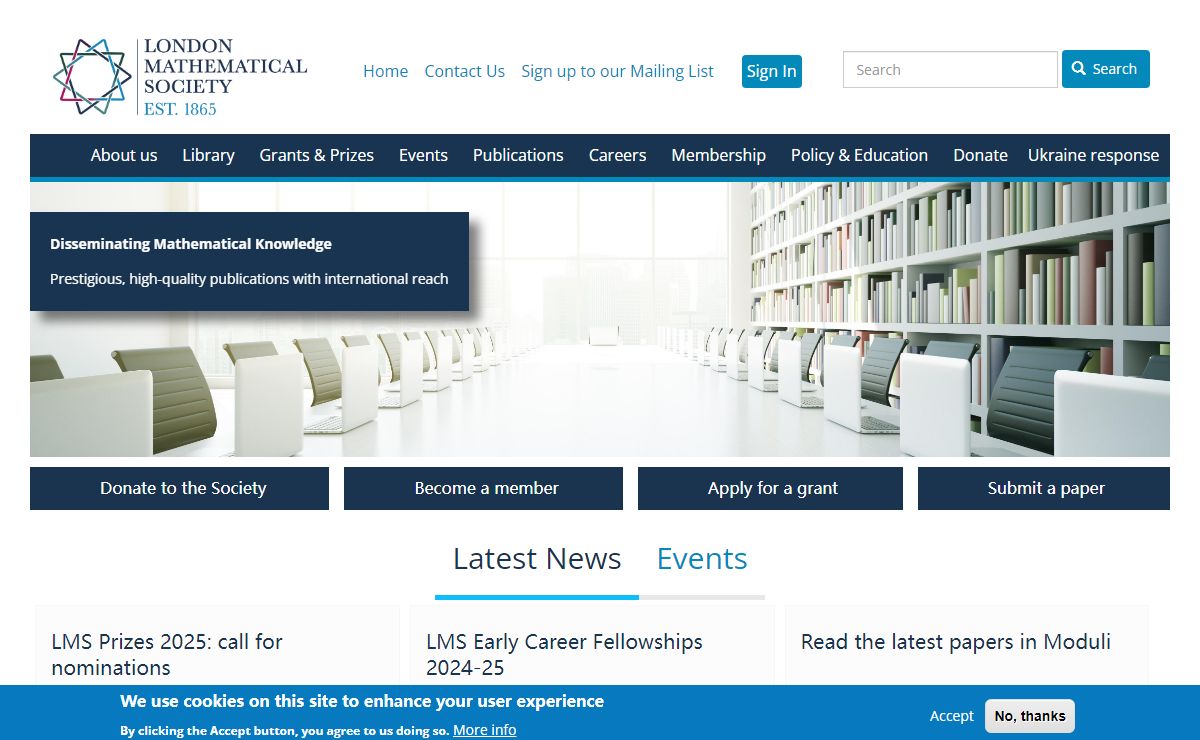Switch to the Events tab
Screen dimensions: 1200x740
coord(702,558)
